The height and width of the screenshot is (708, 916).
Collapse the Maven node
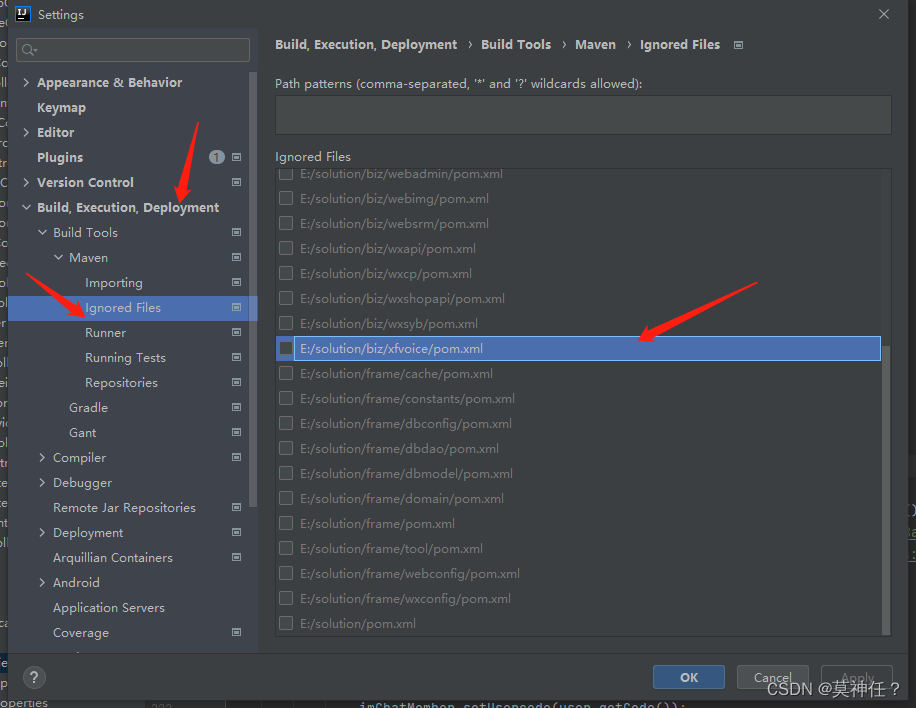click(58, 258)
